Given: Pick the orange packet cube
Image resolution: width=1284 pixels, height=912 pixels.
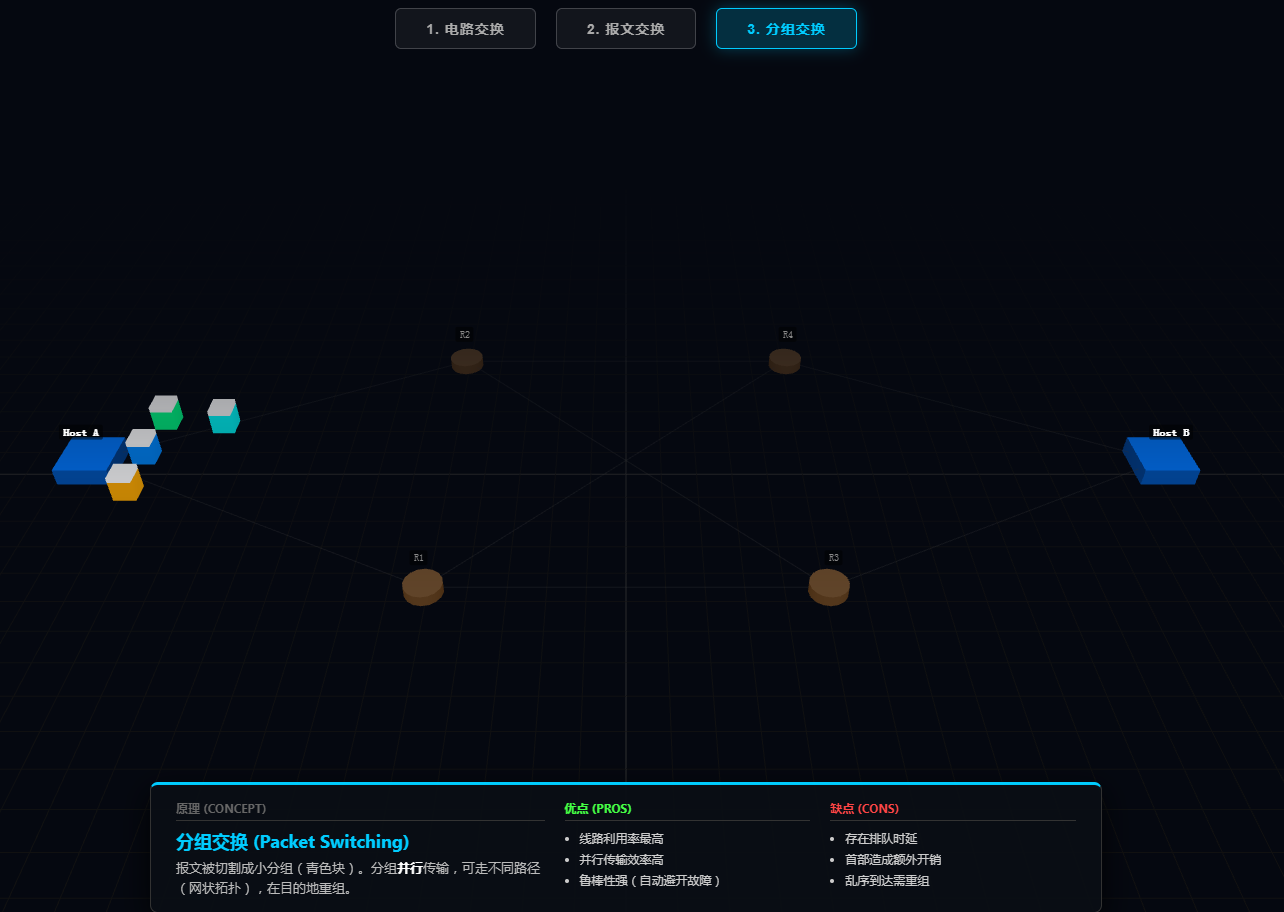Looking at the screenshot, I should pyautogui.click(x=125, y=483).
